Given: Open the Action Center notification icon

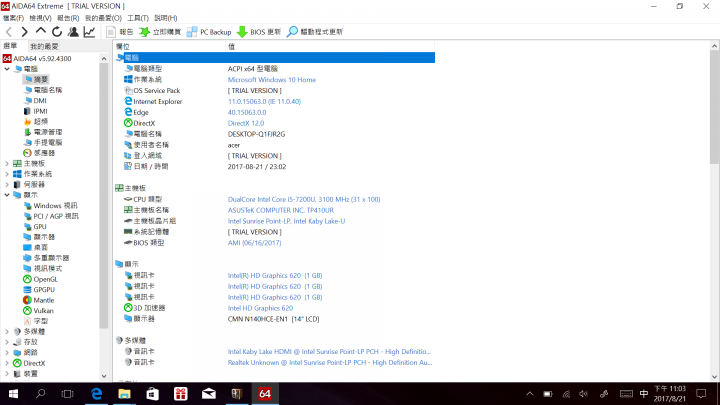Looking at the screenshot, I should [x=701, y=394].
